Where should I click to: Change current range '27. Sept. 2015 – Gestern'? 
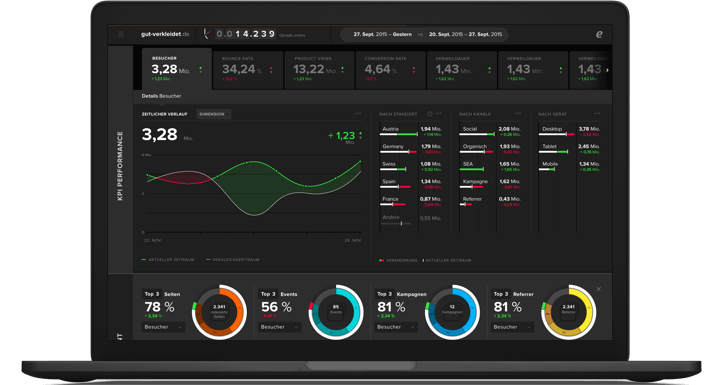pos(382,34)
